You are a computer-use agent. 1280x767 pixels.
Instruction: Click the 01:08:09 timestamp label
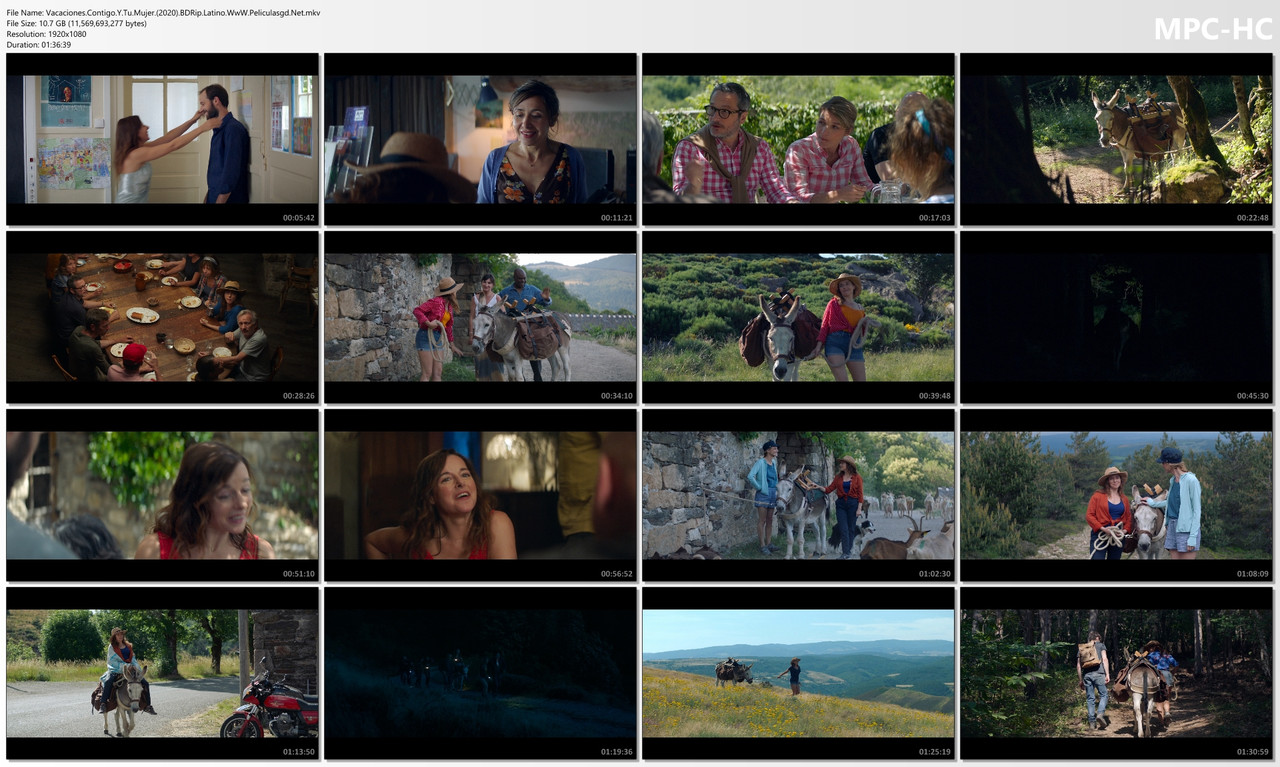(1252, 573)
